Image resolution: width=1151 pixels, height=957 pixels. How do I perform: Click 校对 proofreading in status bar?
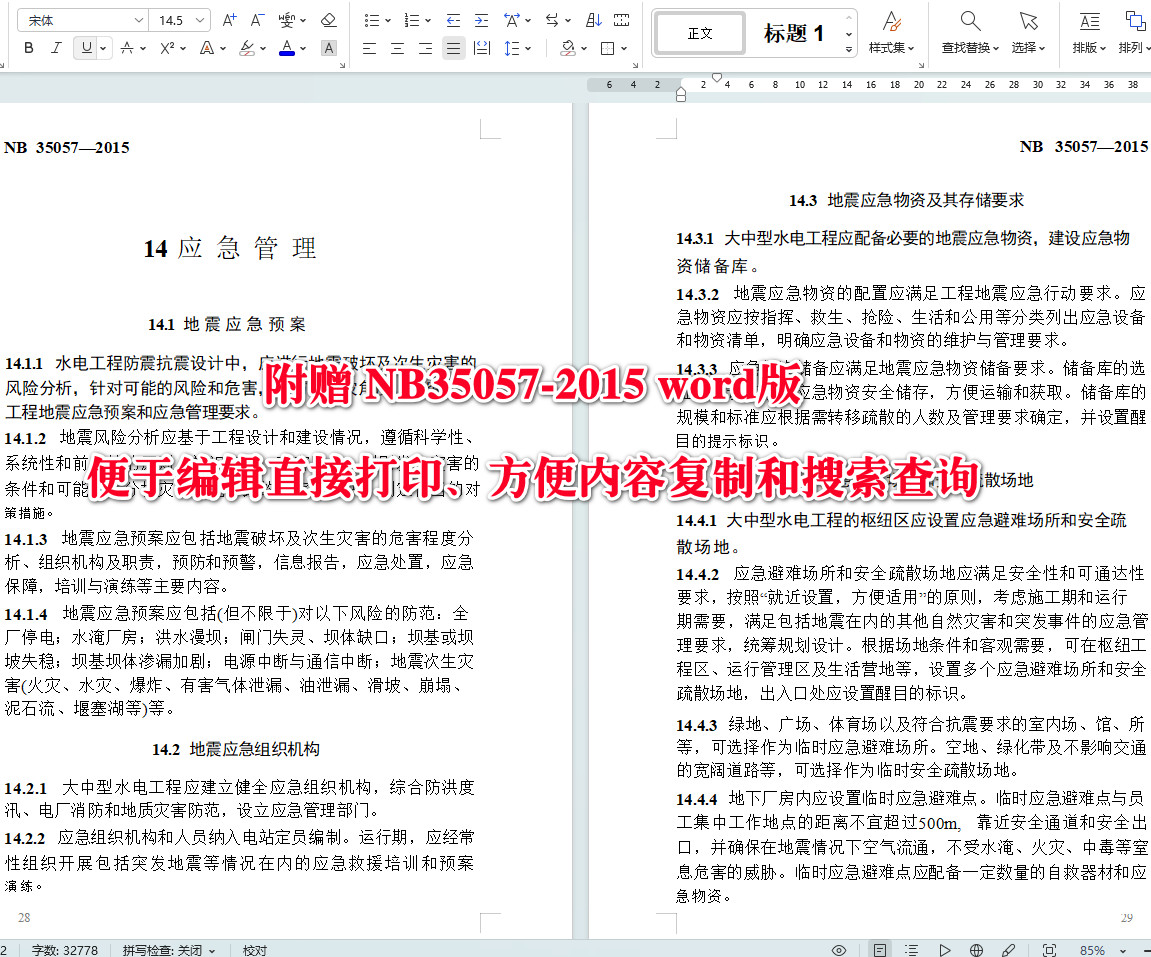point(255,950)
